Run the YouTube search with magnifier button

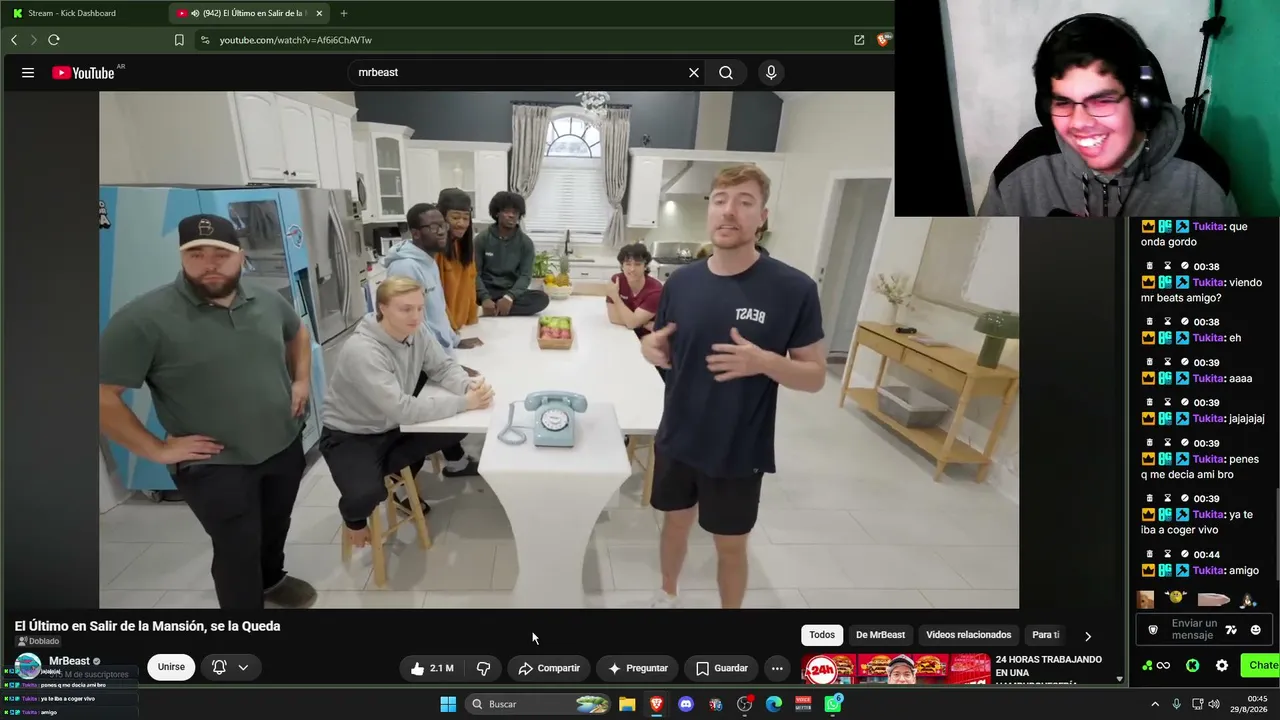726,72
